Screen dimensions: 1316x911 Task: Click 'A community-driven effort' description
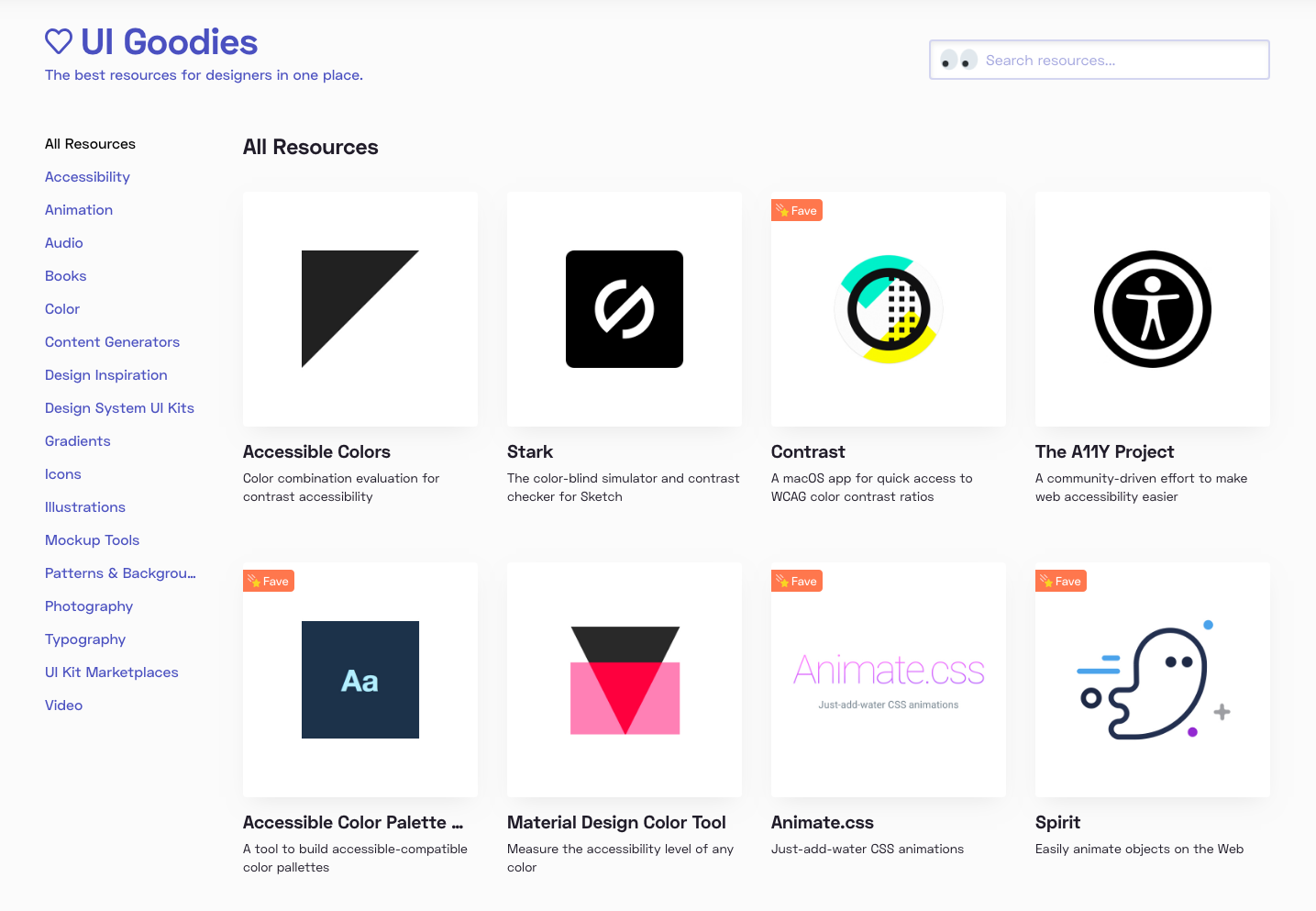pyautogui.click(x=1141, y=487)
